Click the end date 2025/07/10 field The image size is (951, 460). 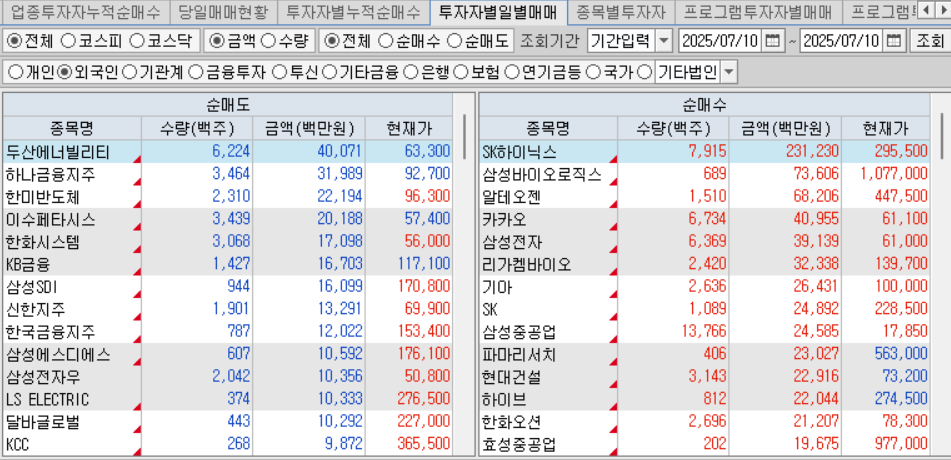point(842,41)
